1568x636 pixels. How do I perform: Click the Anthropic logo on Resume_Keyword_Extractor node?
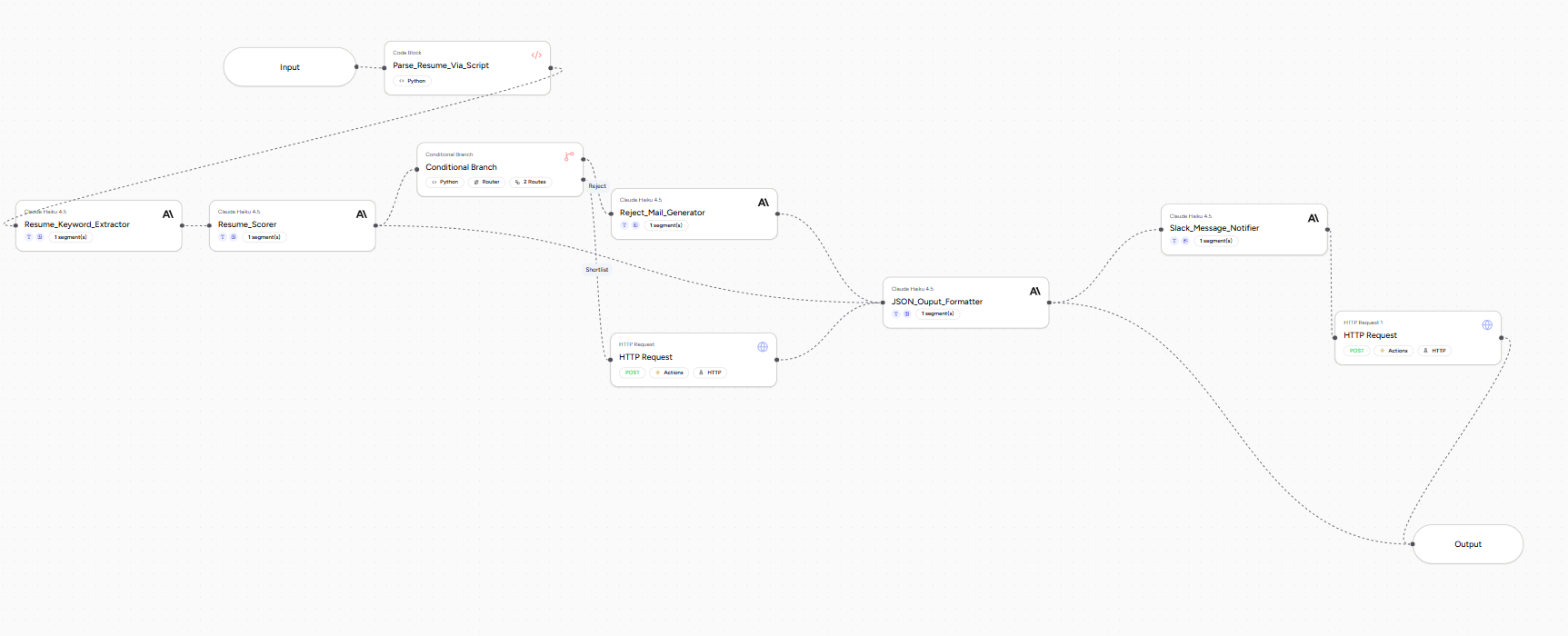[168, 214]
